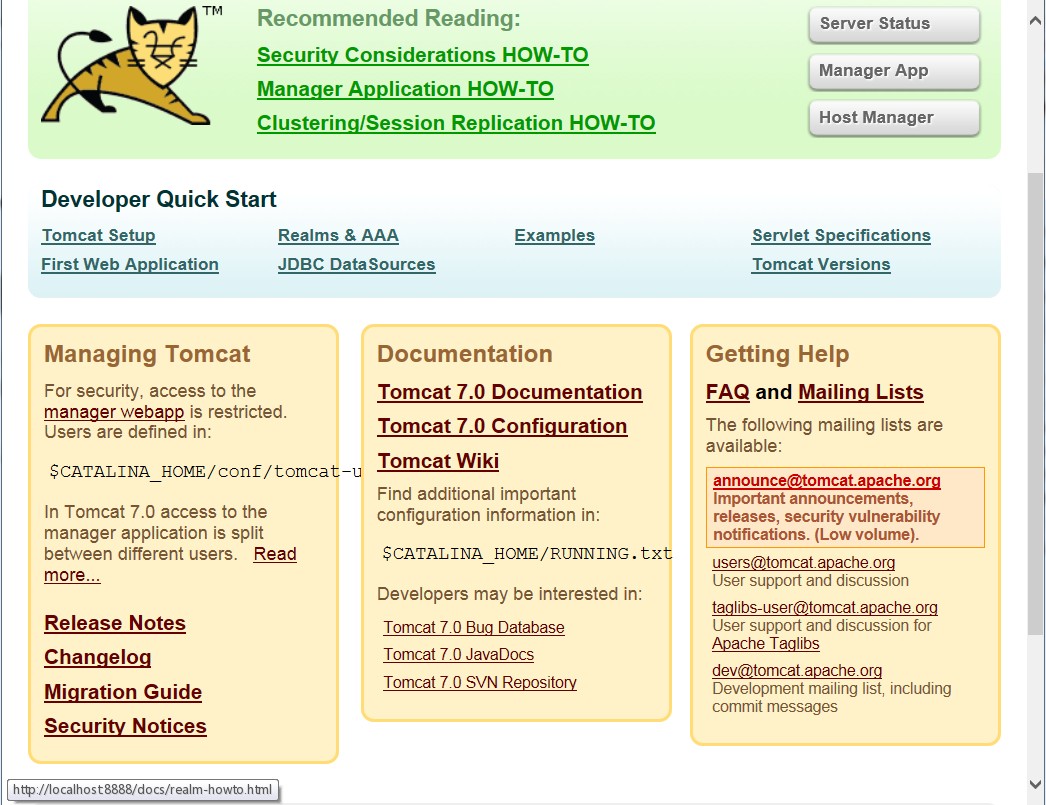Open the Examples link

pos(554,235)
